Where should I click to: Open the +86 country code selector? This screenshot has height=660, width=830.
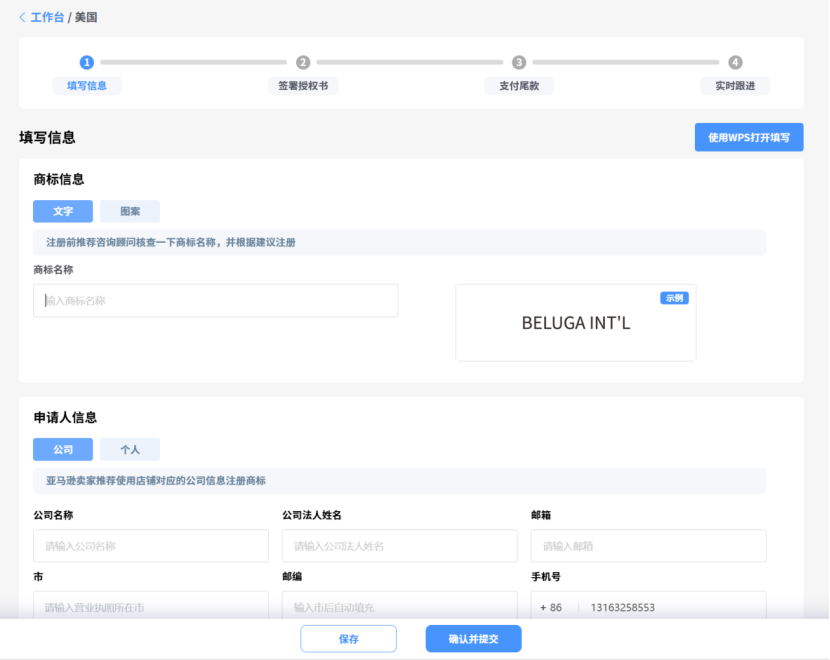(551, 607)
